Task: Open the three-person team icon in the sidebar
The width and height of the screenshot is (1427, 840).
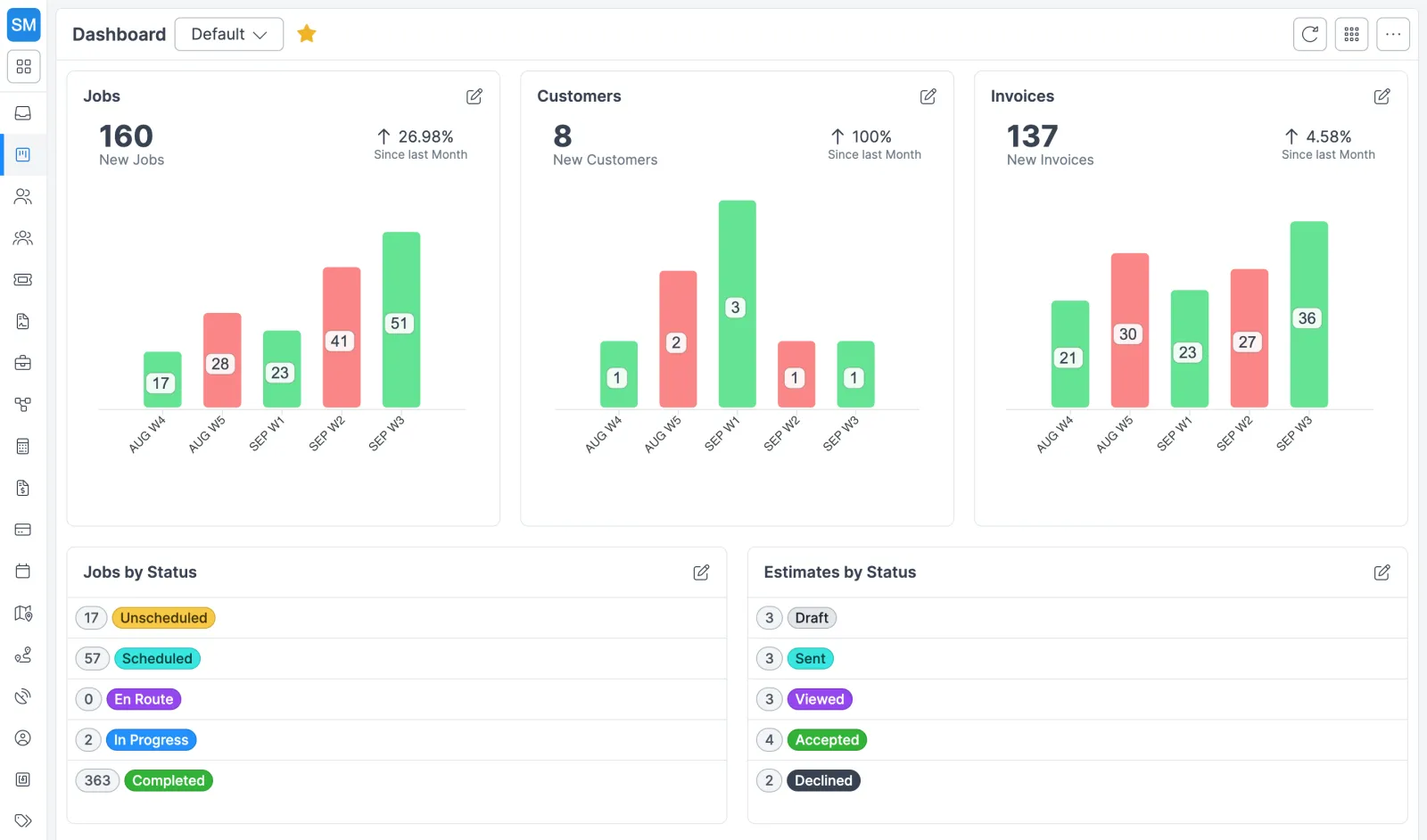Action: coord(23,238)
